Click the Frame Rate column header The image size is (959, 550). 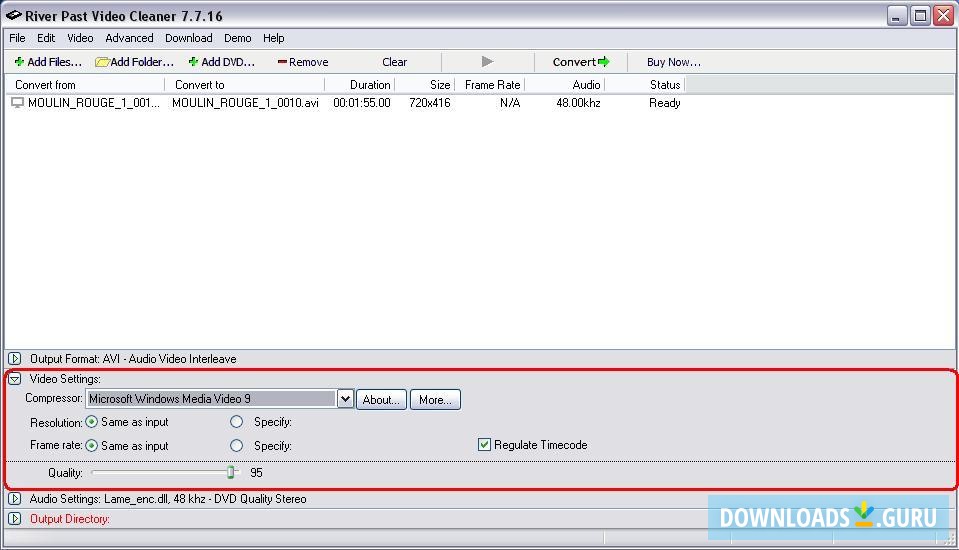[x=490, y=84]
